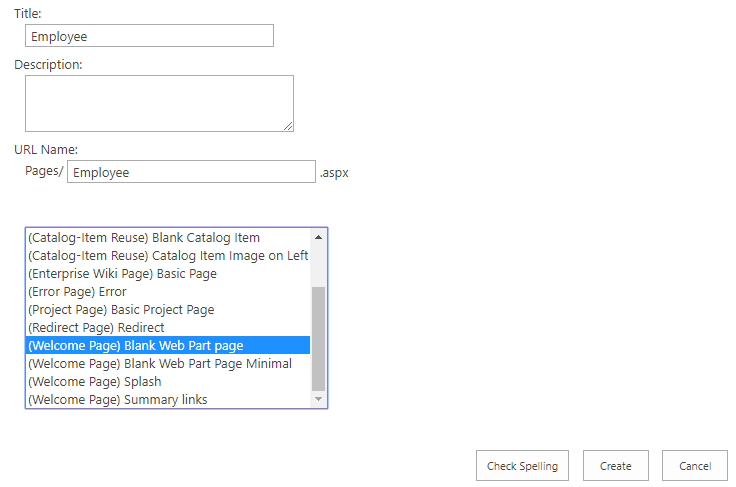Click the Description resize handle
The width and height of the screenshot is (736, 487).
288,126
